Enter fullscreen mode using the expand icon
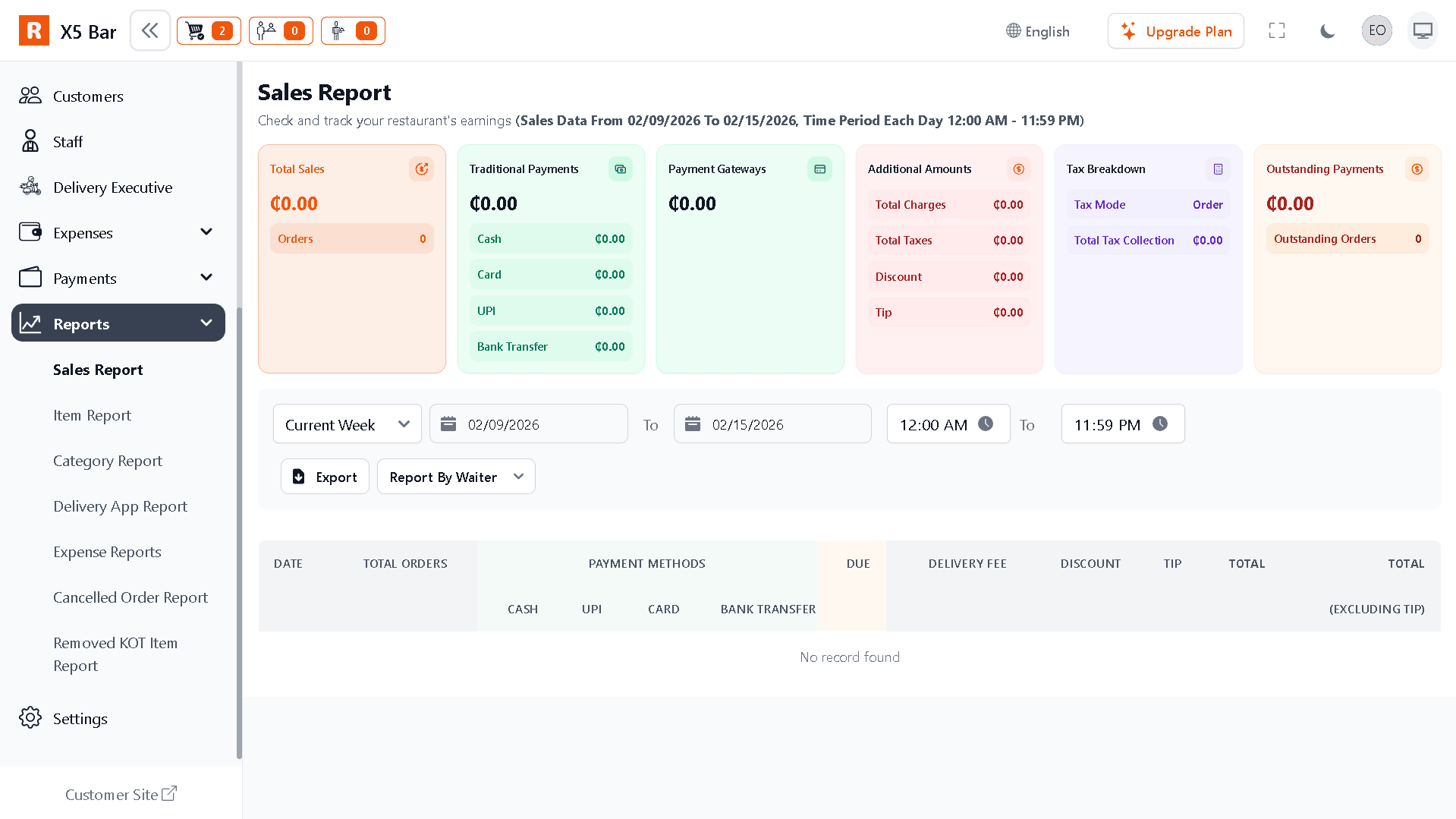 1277,31
